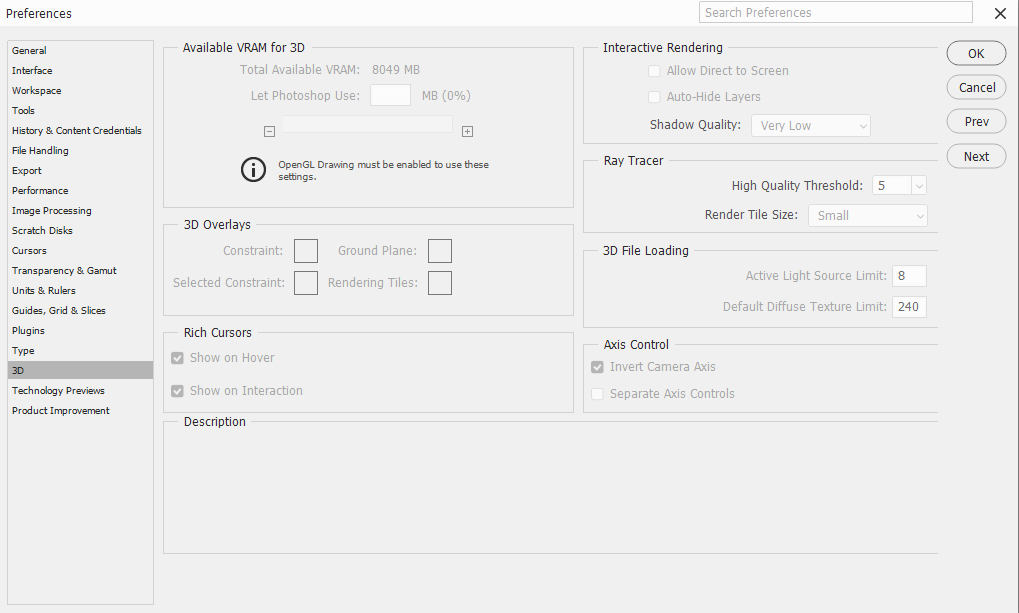Click the Ground Plane color swatch
Viewport: 1019px width, 613px height.
(440, 251)
